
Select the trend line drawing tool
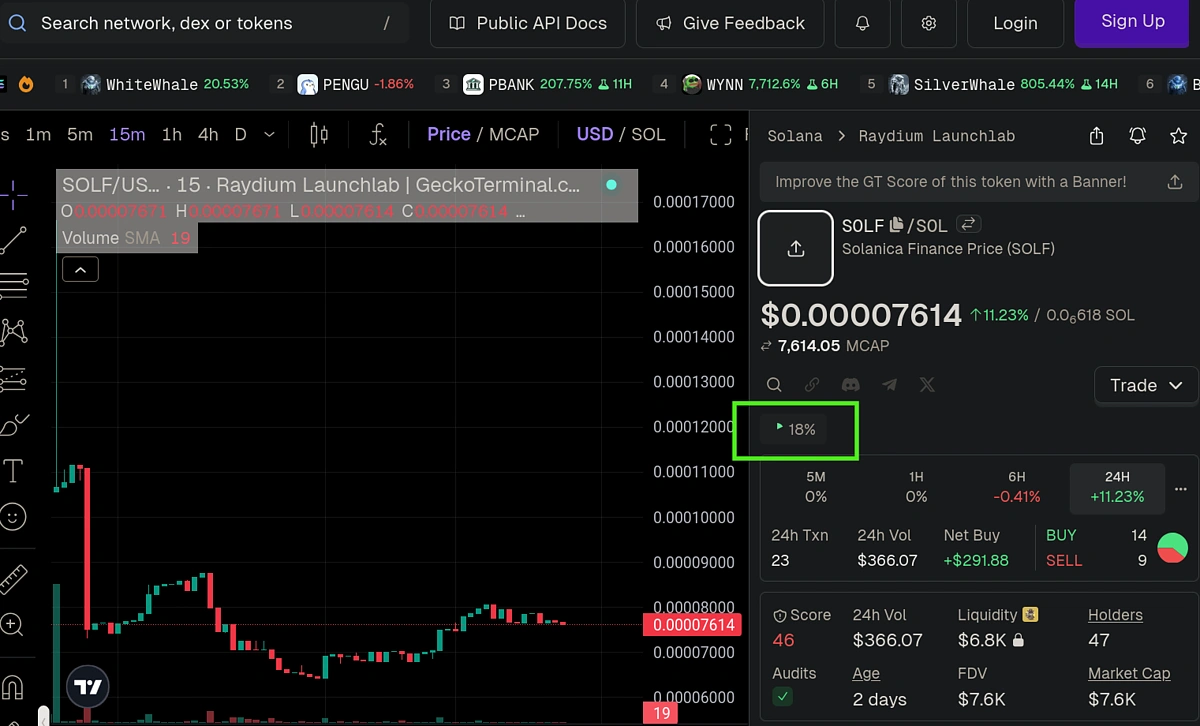[14, 238]
